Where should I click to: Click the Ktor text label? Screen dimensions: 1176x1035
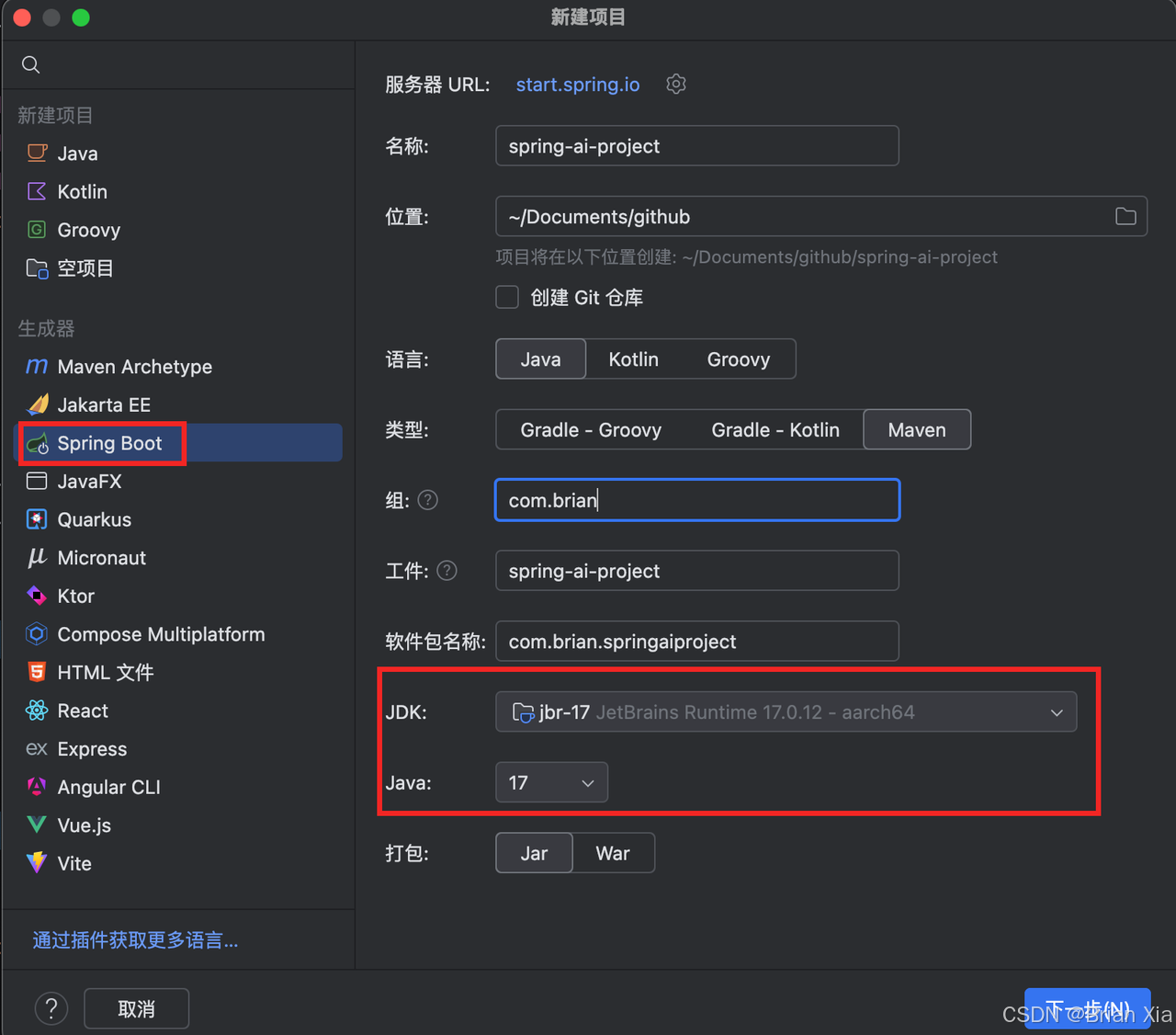76,596
